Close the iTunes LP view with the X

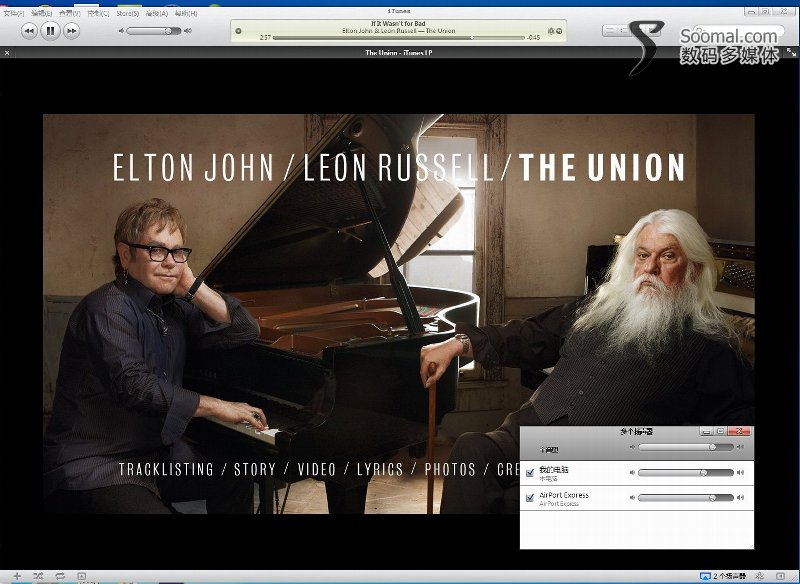point(7,53)
